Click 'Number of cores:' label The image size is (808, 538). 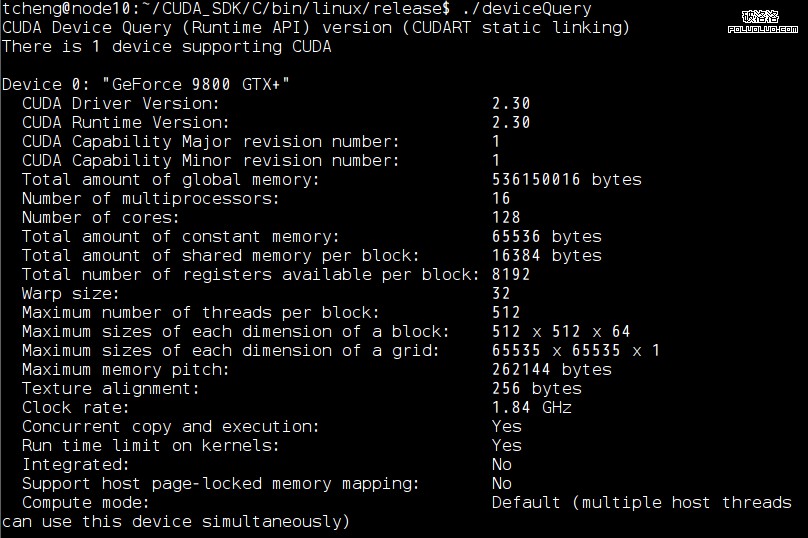click(100, 218)
